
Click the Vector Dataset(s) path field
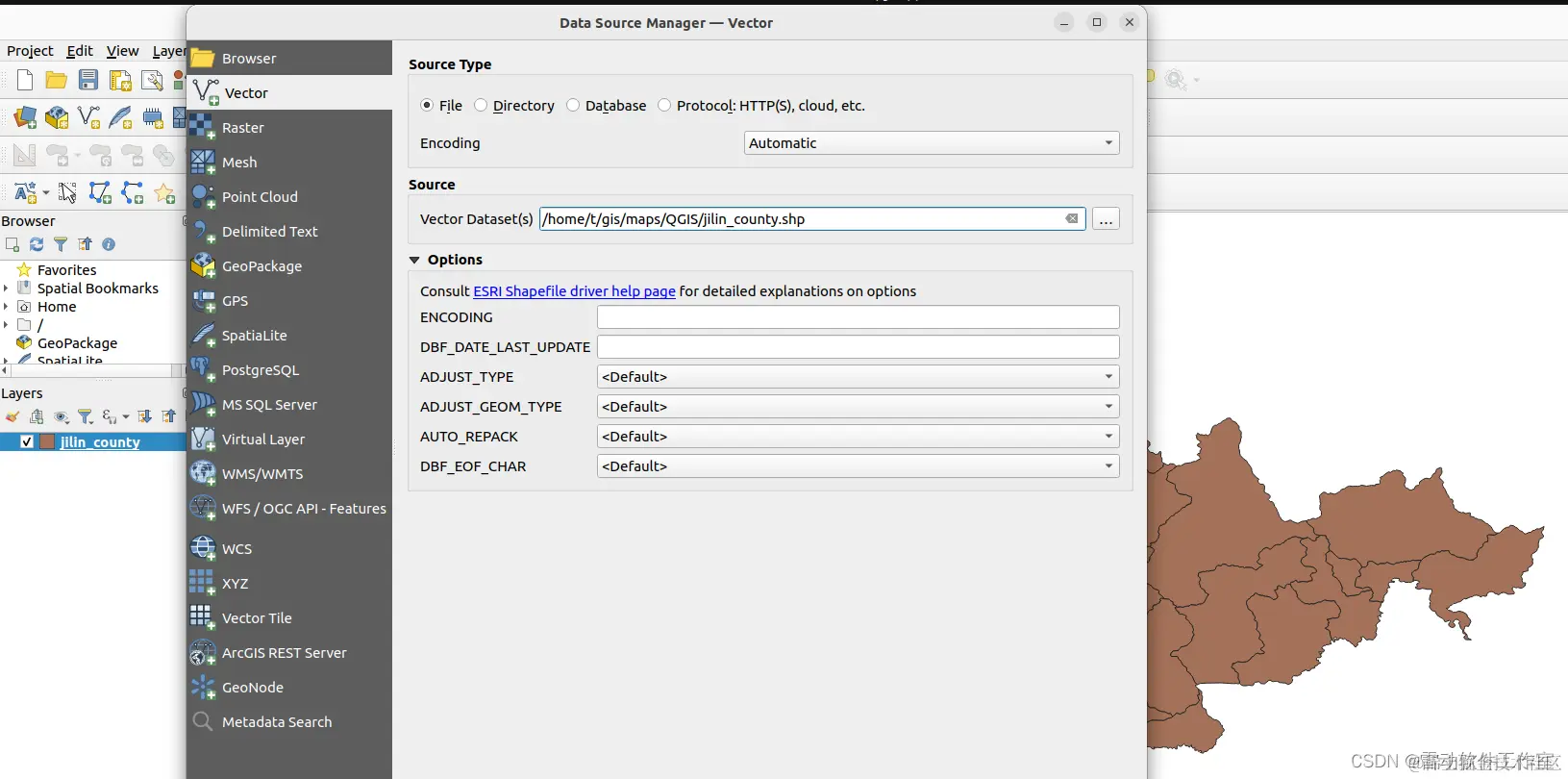(x=812, y=219)
